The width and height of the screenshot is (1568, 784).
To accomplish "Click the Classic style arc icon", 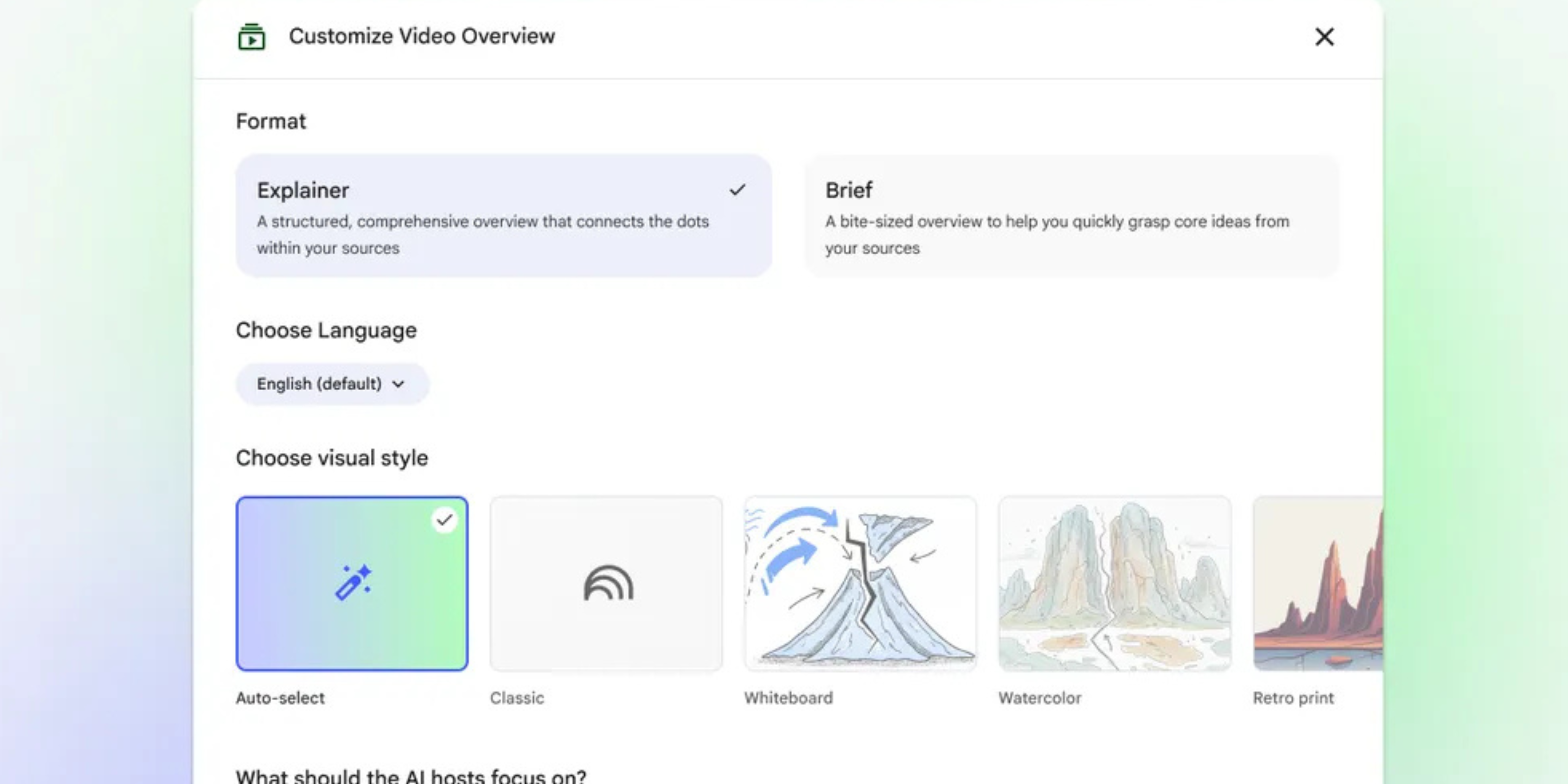I will (608, 583).
